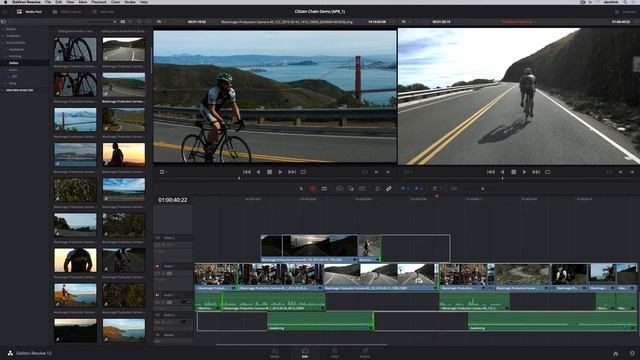
Task: Click the red playhead on timeline ruler
Action: pyautogui.click(x=437, y=196)
